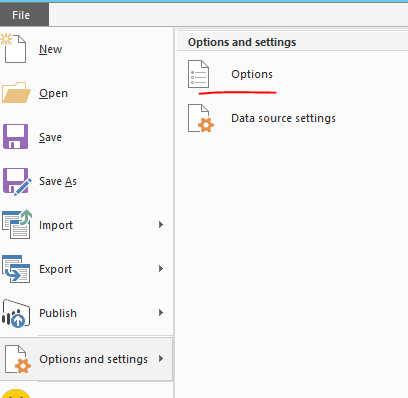
Task: Choose the Open menu entry label
Action: coord(53,93)
